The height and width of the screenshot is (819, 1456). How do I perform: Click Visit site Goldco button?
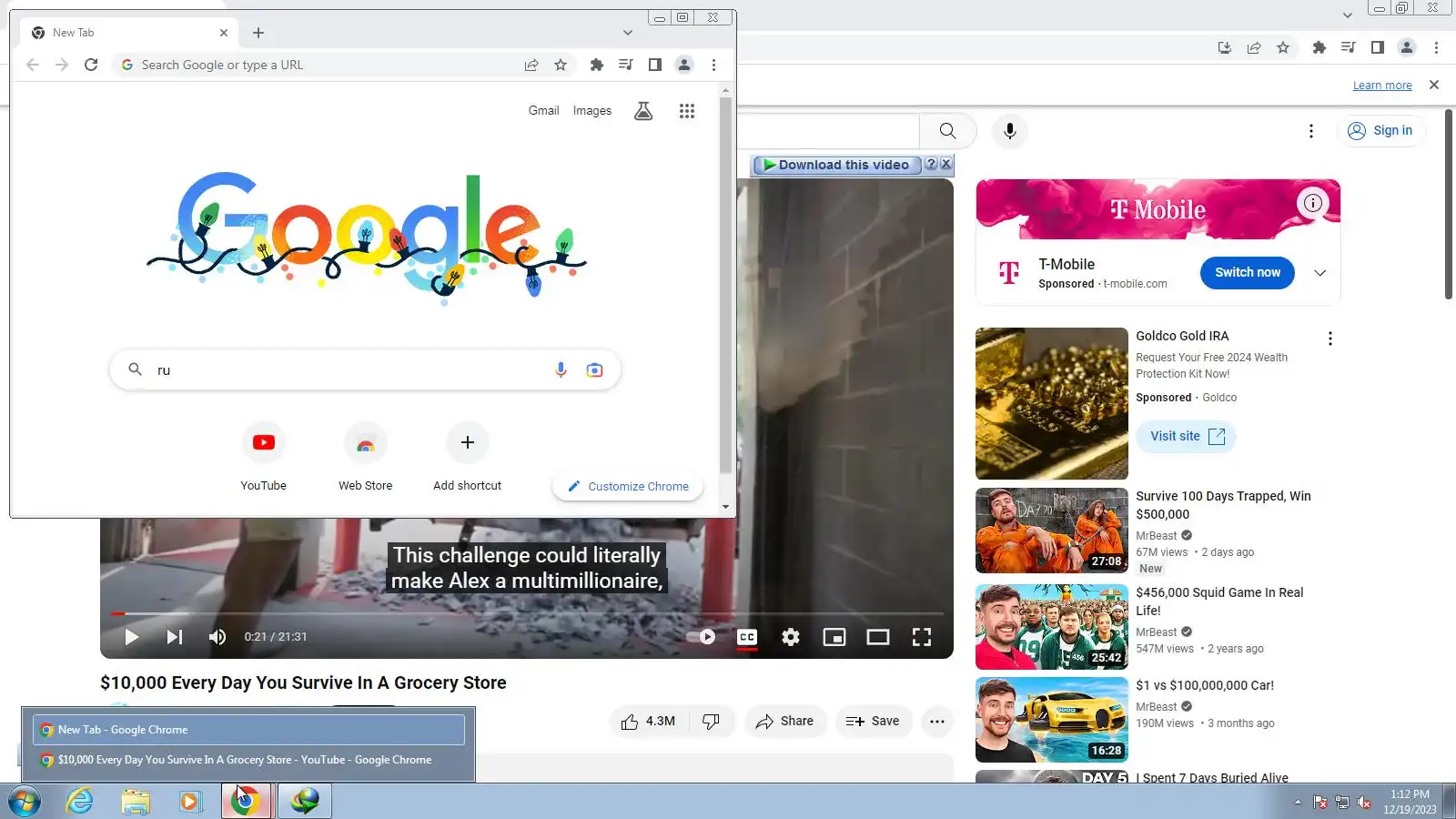[1187, 437]
